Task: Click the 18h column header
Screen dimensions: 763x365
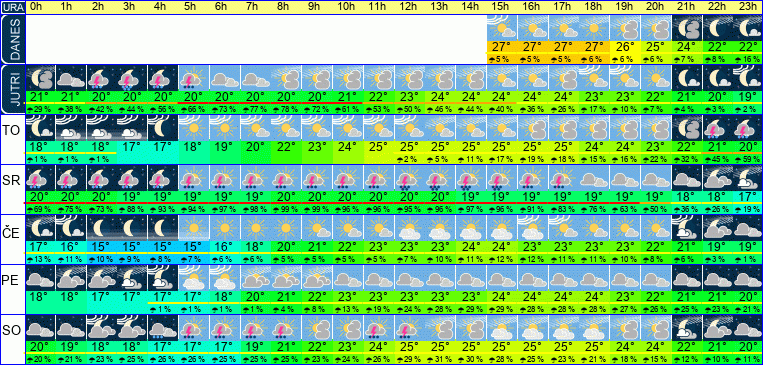Action: coord(594,7)
